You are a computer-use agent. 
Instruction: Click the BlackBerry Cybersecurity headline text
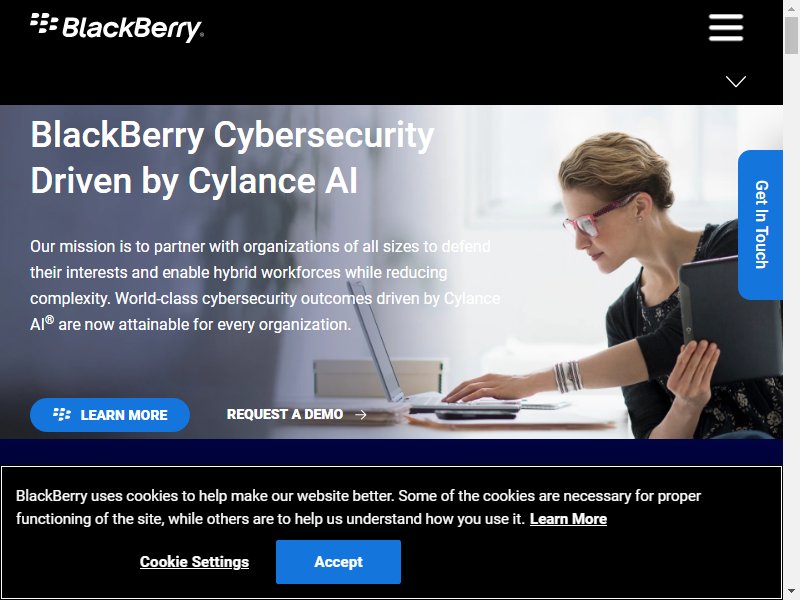[232, 158]
